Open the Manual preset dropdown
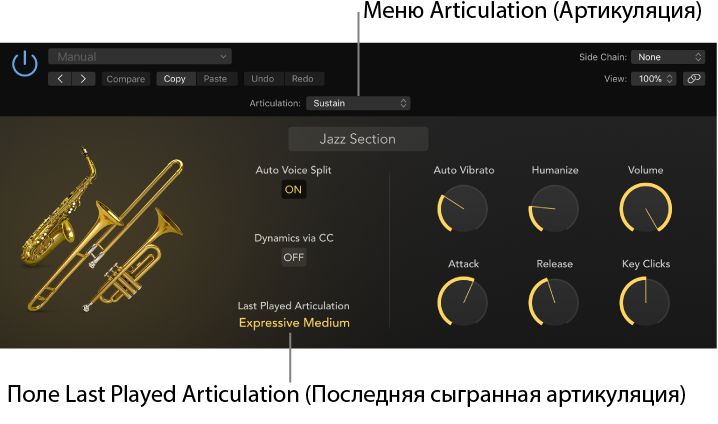Screen dimensions: 718x424 [140, 57]
